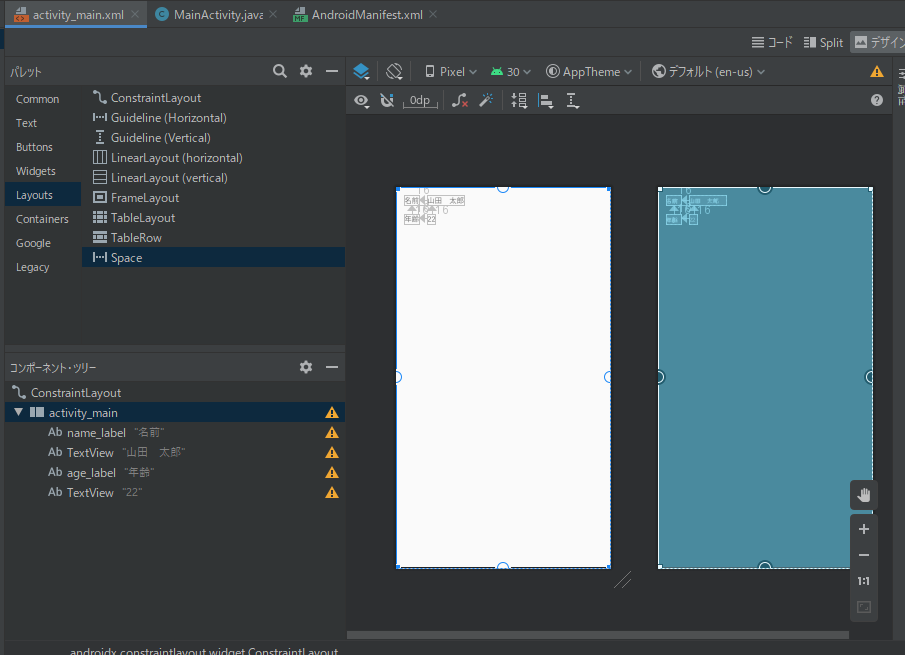Search the palette with the magnifier icon
The image size is (905, 655).
(x=280, y=71)
